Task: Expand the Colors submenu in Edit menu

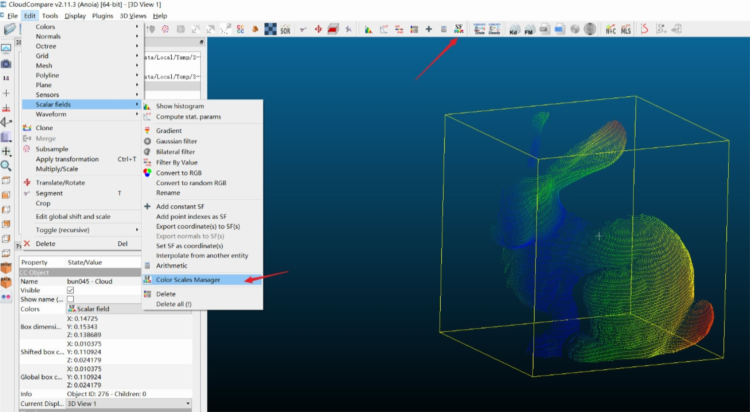Action: [81, 27]
